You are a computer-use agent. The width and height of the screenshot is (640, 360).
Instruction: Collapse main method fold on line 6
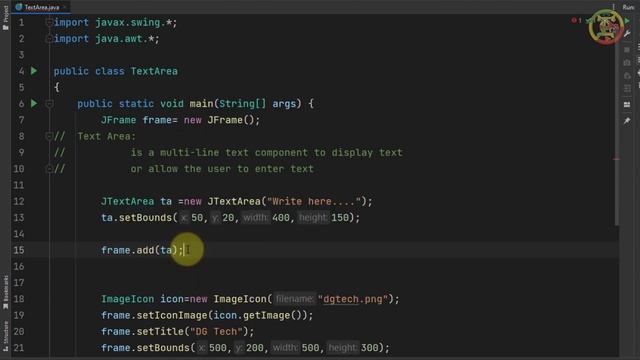point(49,104)
